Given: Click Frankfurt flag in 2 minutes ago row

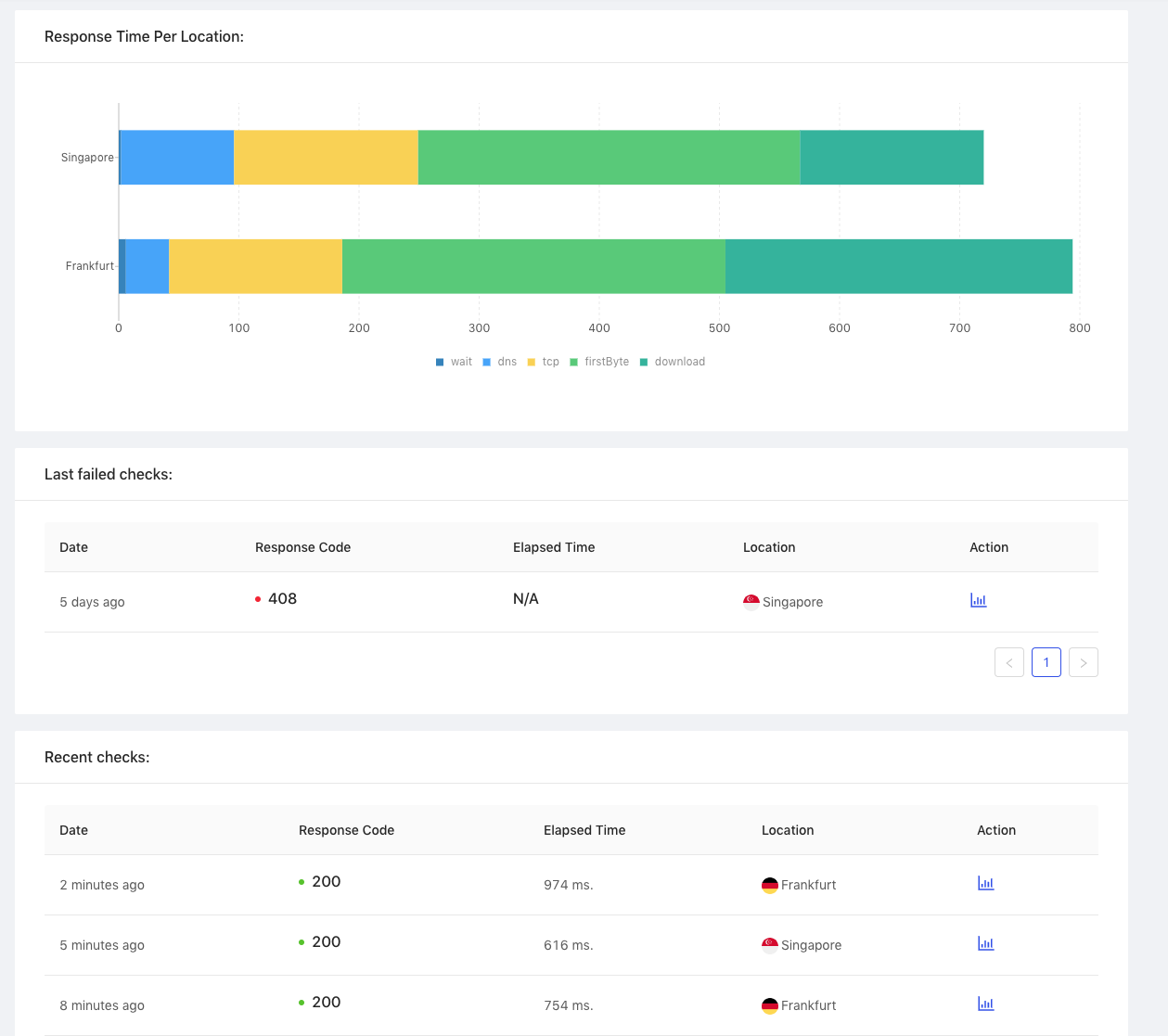Looking at the screenshot, I should [770, 885].
